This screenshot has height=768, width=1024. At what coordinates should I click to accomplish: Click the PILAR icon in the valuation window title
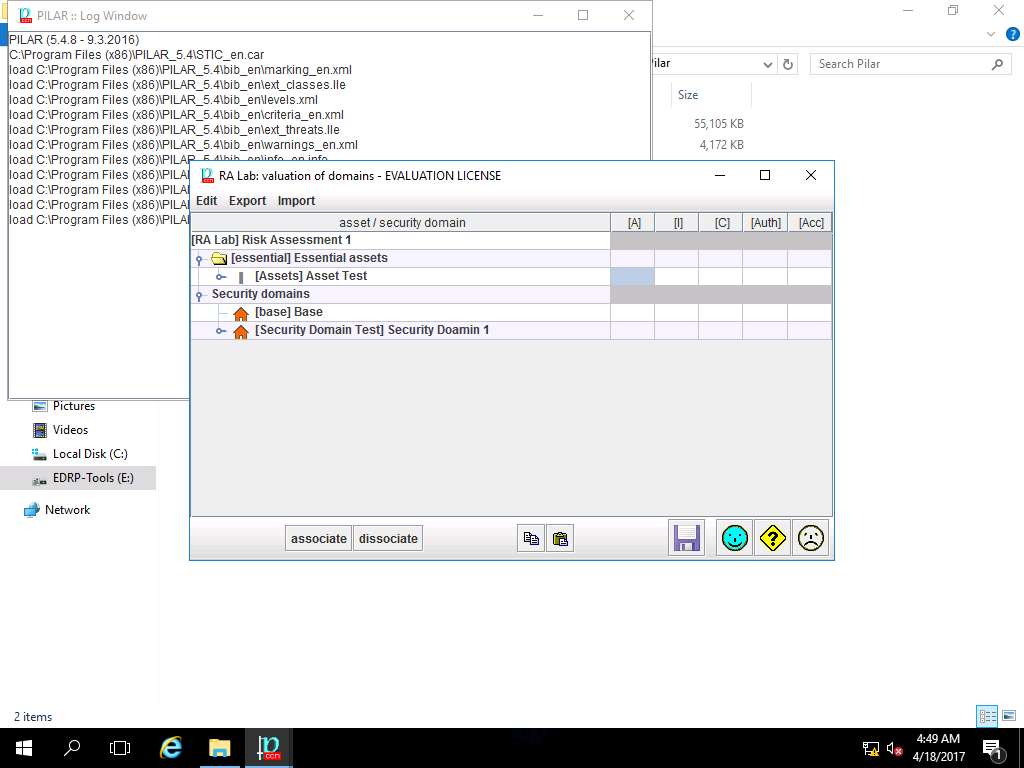(x=207, y=175)
